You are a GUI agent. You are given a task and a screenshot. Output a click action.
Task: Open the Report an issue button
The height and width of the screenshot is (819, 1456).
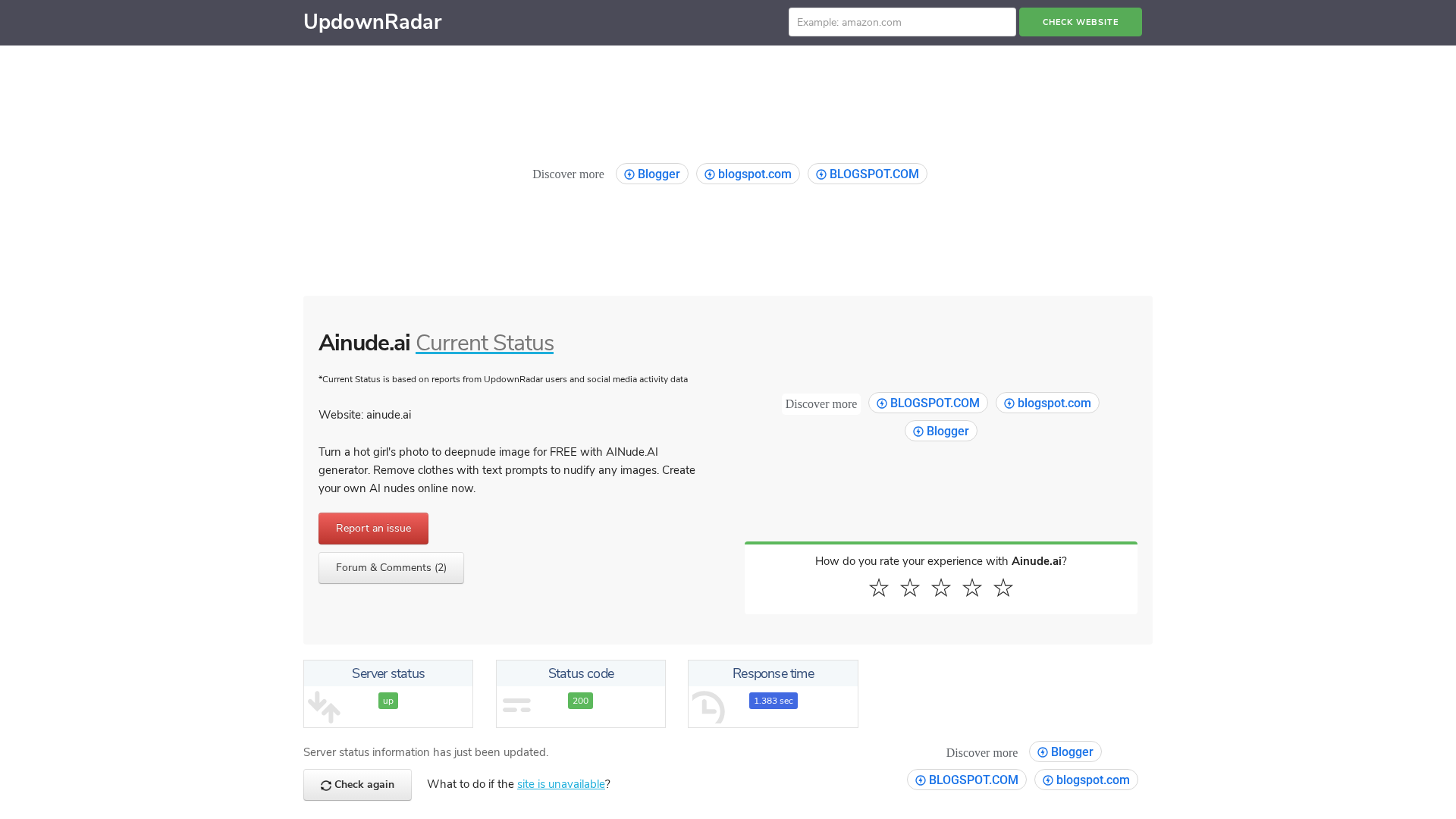click(x=373, y=529)
